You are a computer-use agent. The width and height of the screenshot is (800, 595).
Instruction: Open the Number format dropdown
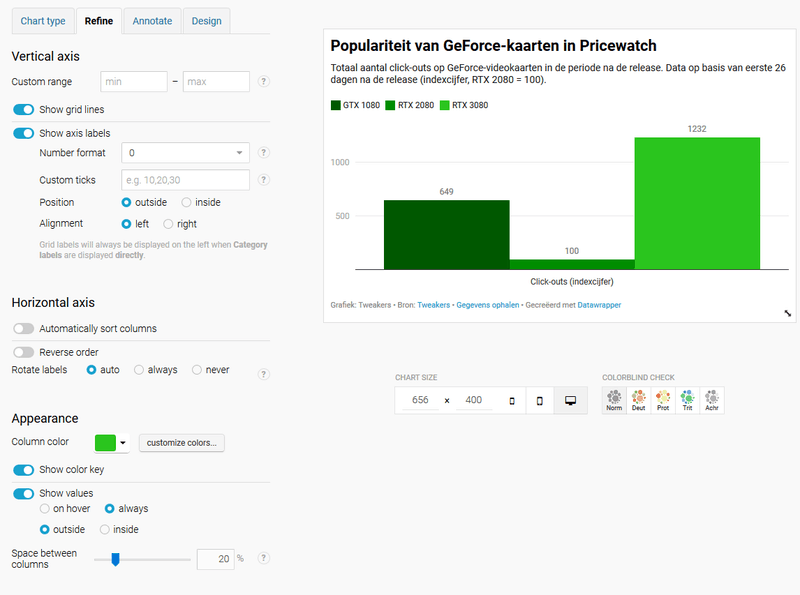pos(185,153)
